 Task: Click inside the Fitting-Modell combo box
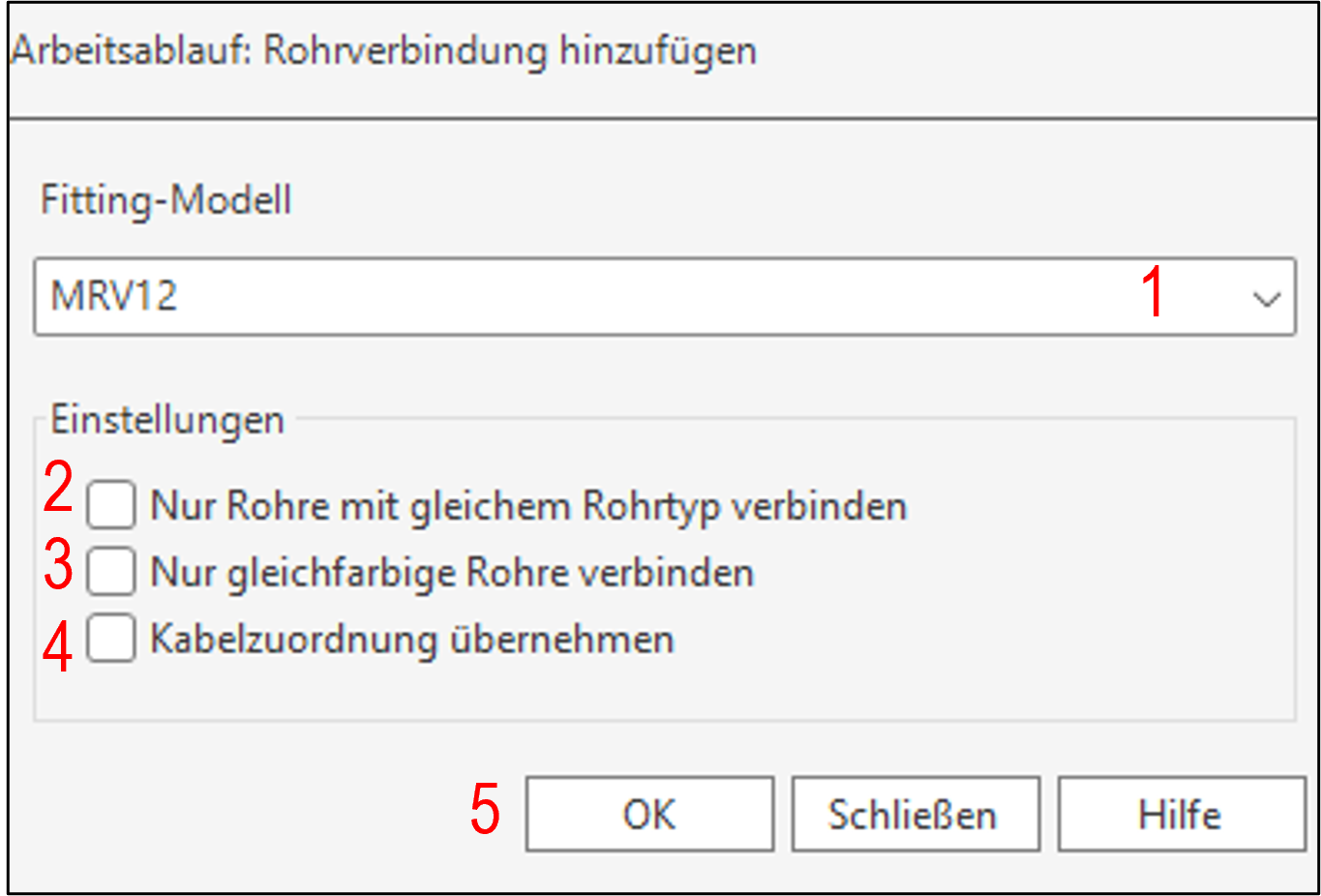click(x=387, y=297)
